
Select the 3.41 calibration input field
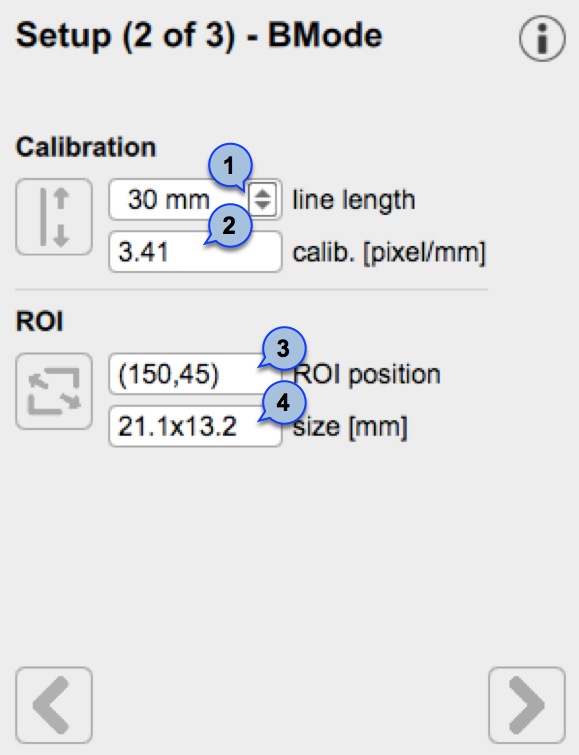(x=196, y=252)
